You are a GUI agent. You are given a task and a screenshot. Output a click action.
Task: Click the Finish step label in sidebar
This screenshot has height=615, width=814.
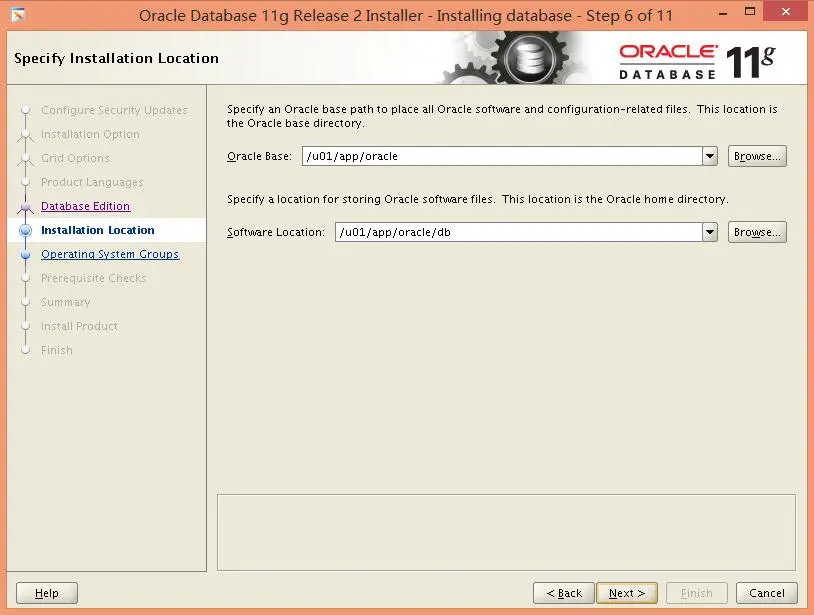pos(57,350)
